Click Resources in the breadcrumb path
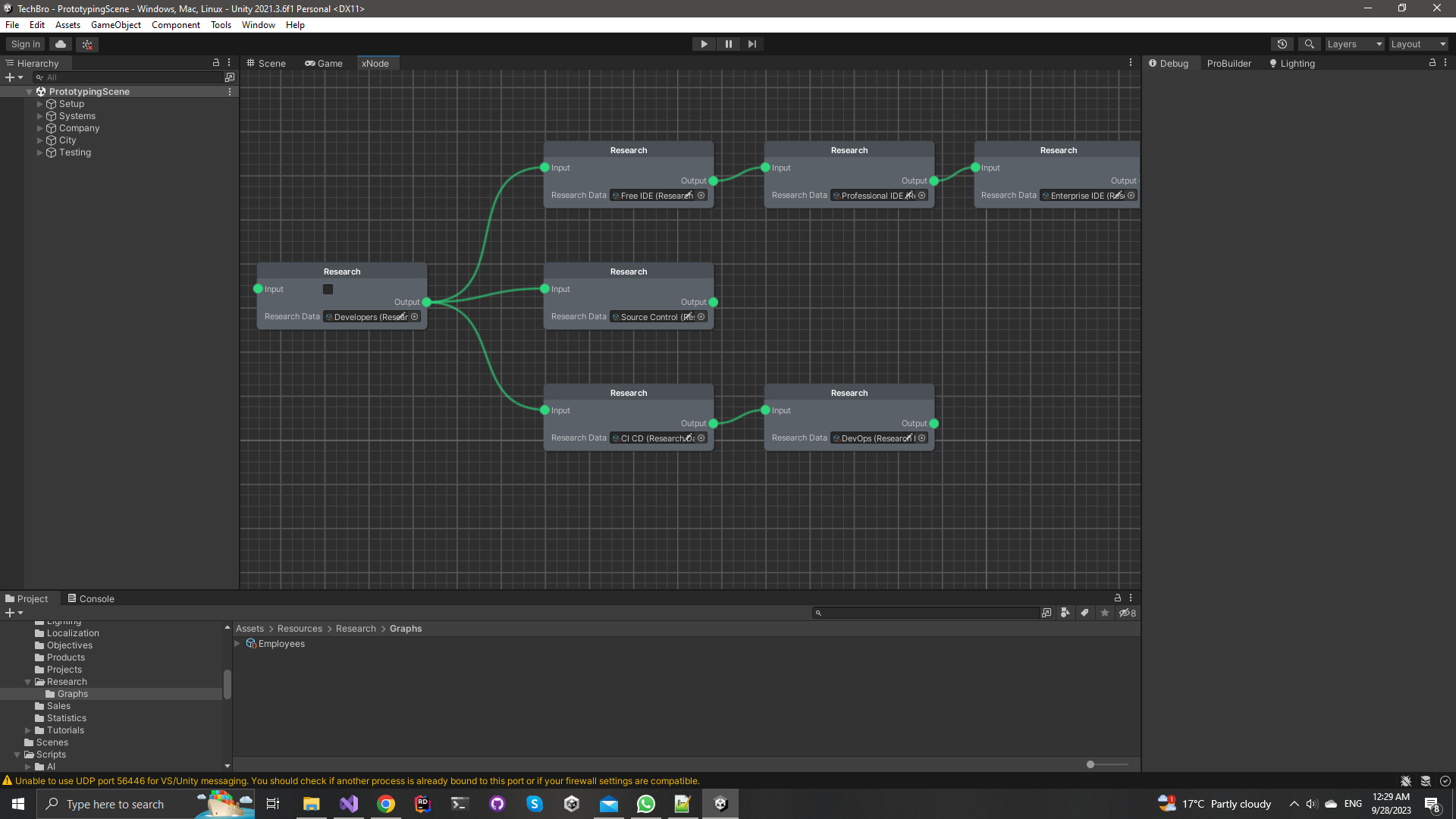Viewport: 1456px width, 819px height. tap(300, 629)
